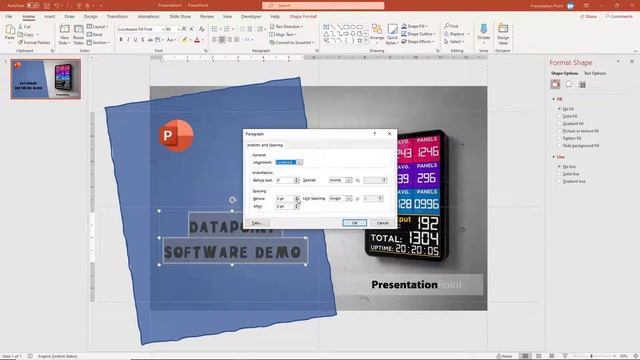The image size is (640, 360).
Task: Clear all formatting with the eraser A icon
Action: click(202, 29)
